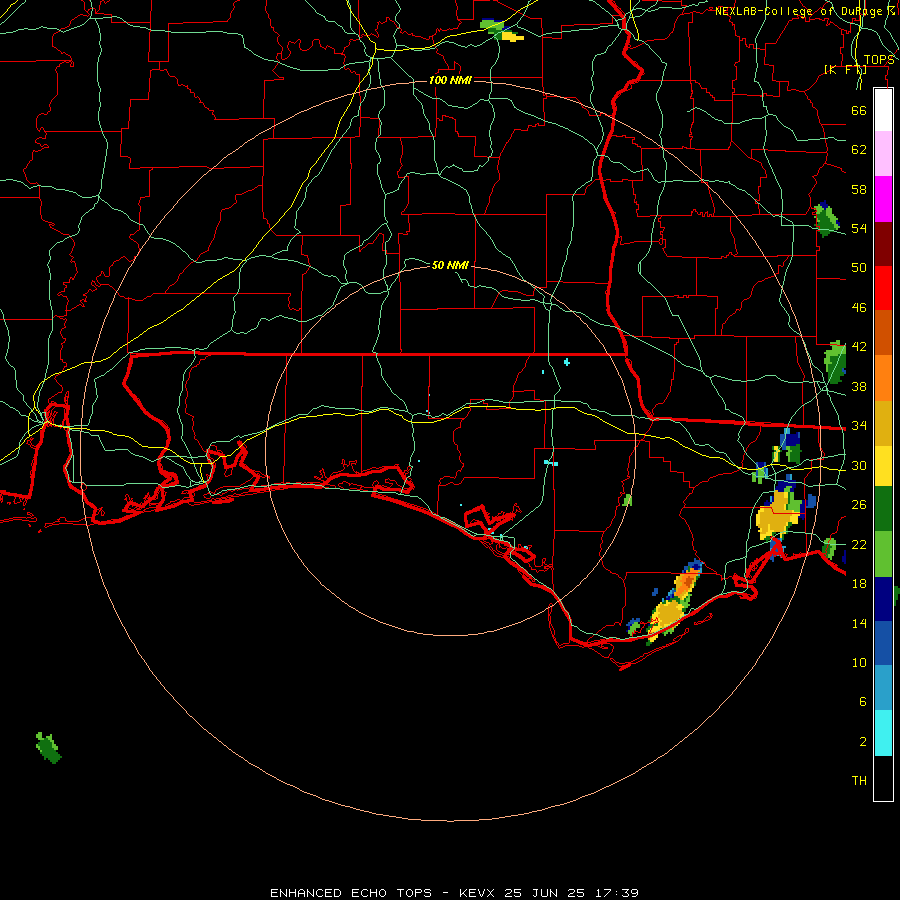Viewport: 900px width, 900px height.
Task: Click the "62" legend value
Action: tap(859, 150)
